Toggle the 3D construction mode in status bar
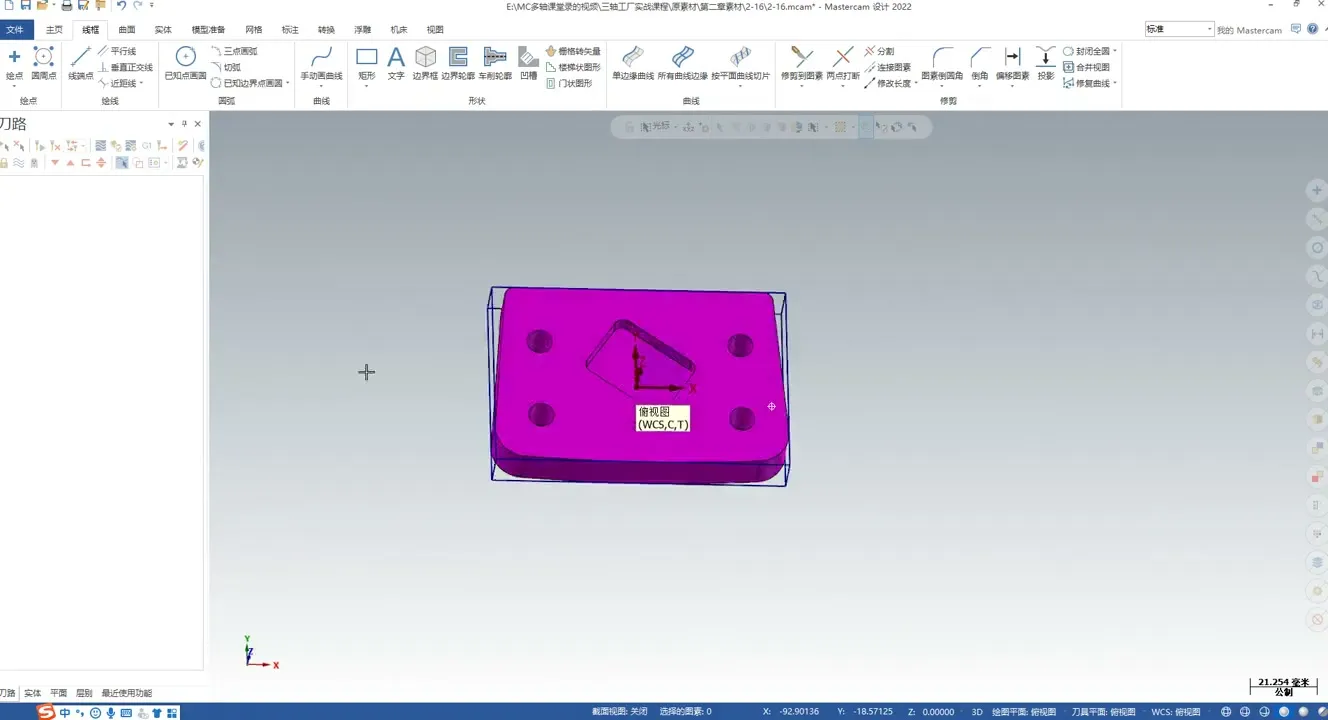 (x=977, y=712)
